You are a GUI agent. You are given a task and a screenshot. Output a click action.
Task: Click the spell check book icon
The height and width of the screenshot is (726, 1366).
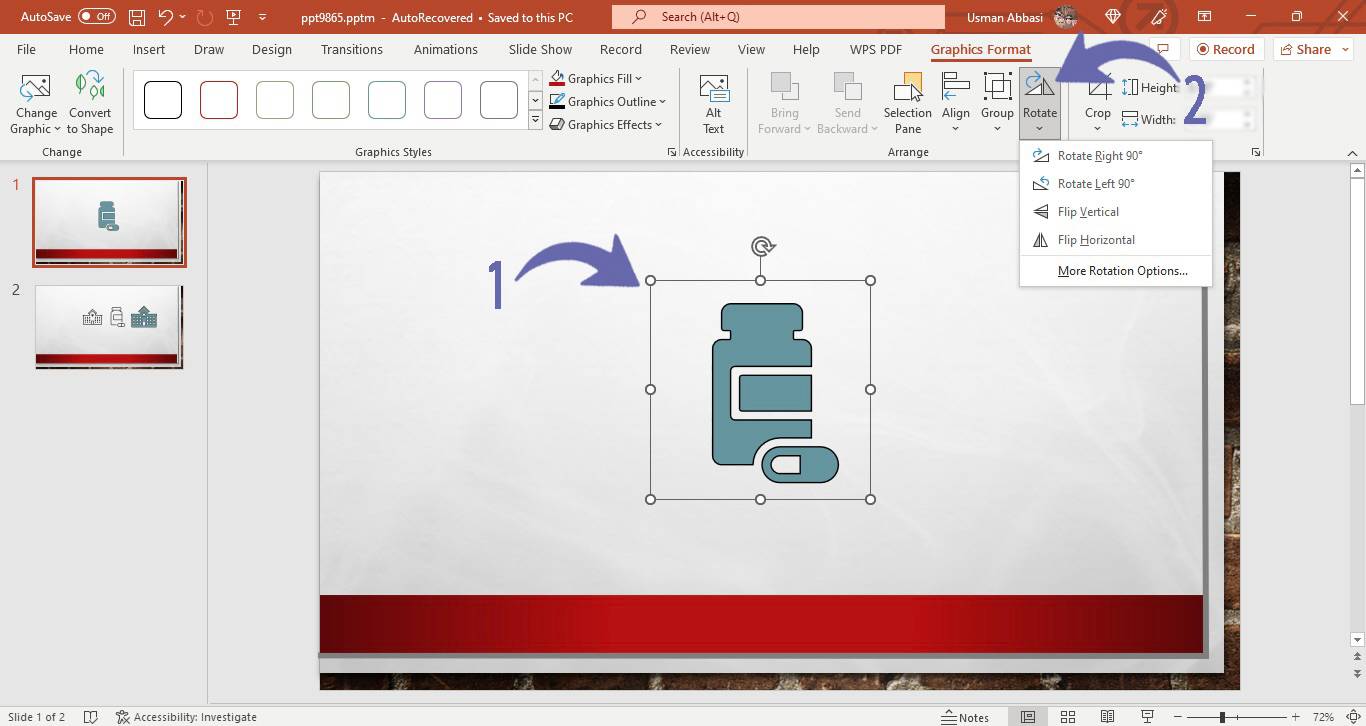(90, 717)
